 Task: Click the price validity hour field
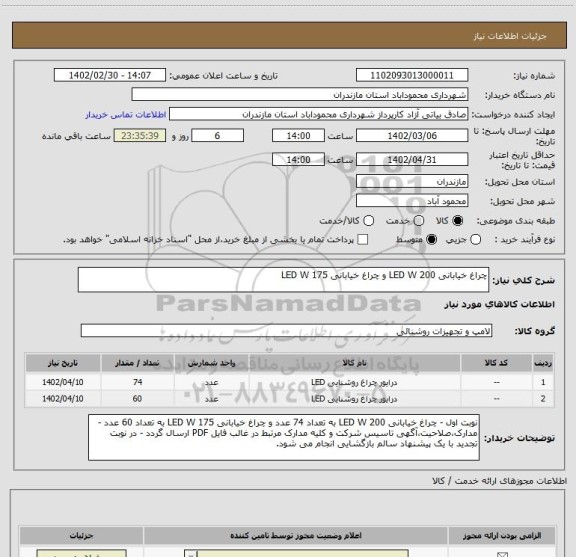tap(298, 159)
